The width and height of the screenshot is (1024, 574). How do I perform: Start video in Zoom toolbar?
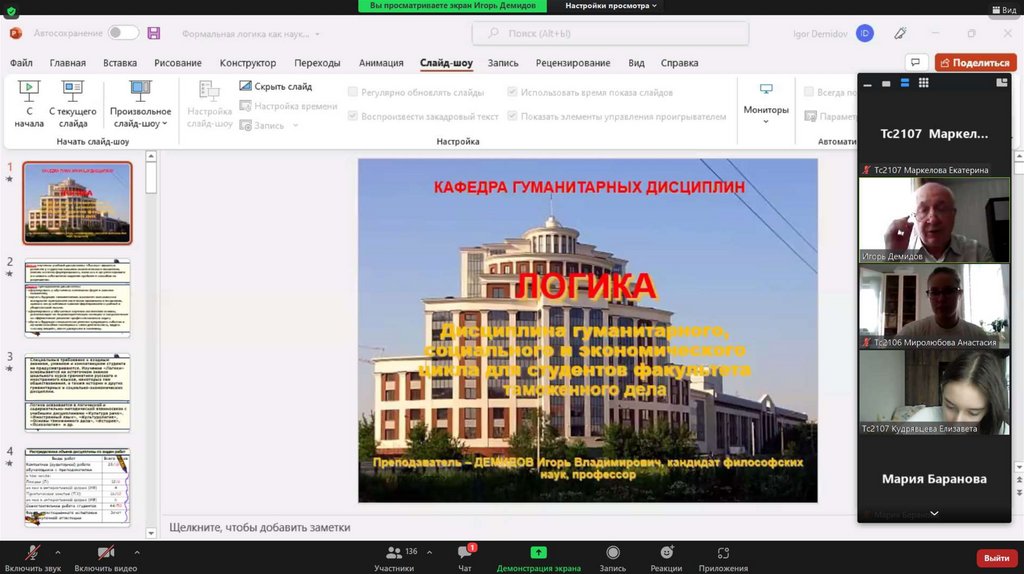click(106, 558)
